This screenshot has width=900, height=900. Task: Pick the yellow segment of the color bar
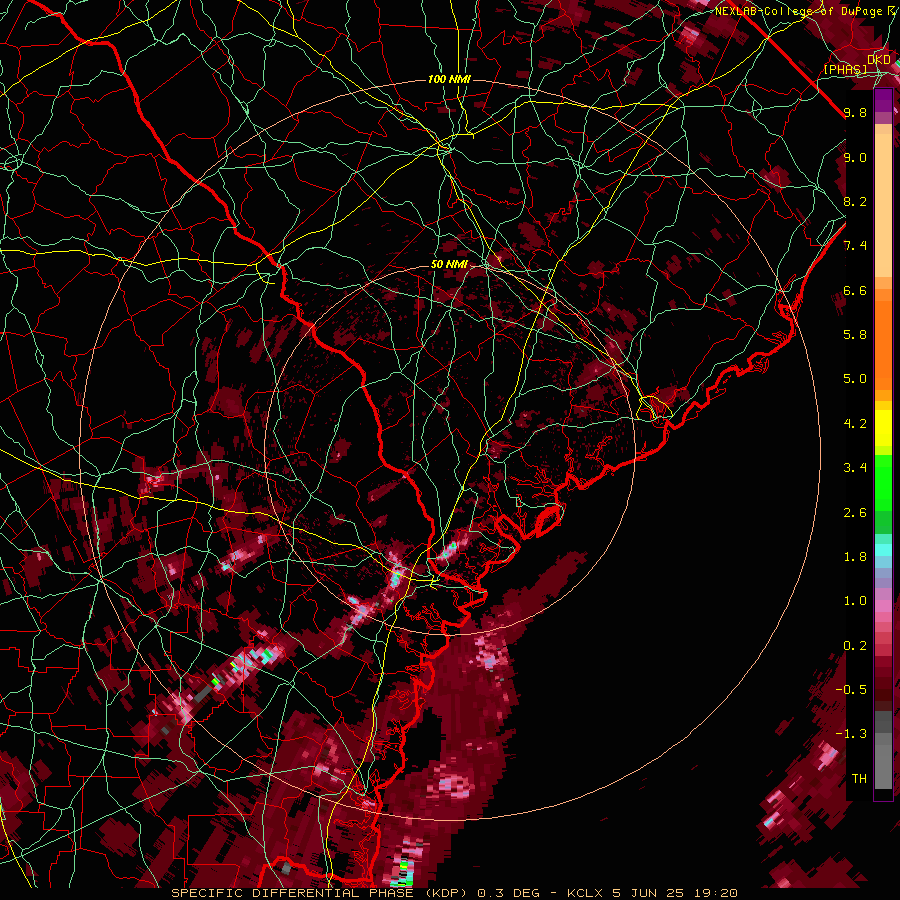click(x=883, y=428)
